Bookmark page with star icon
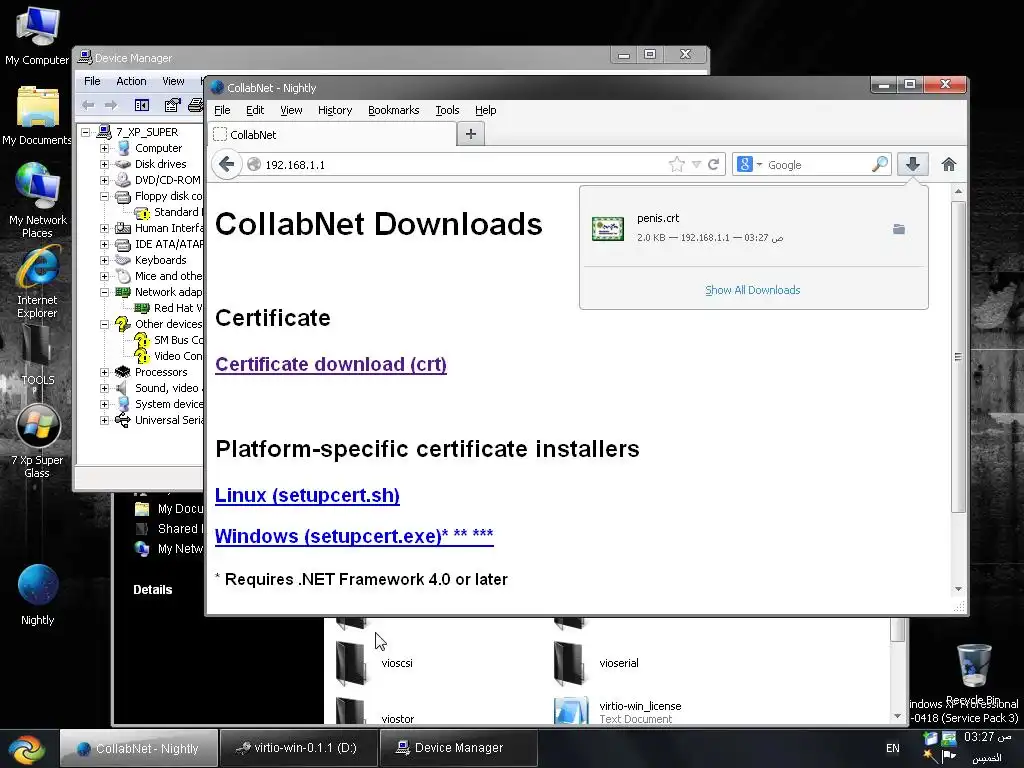 (677, 165)
